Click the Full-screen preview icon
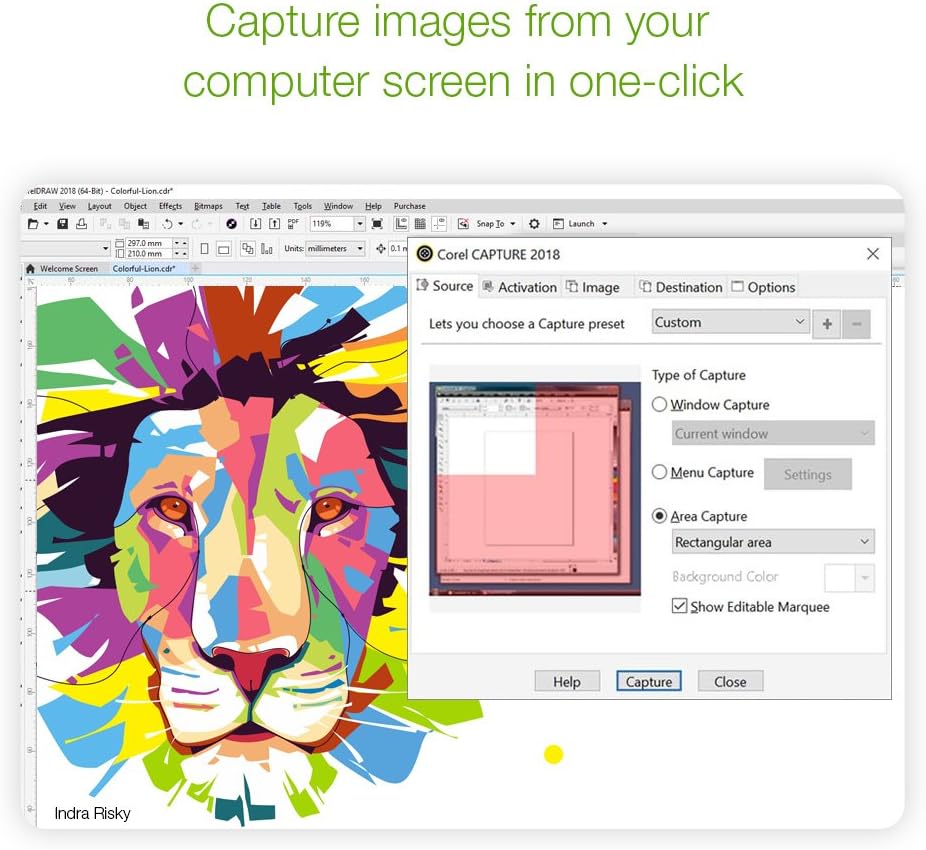 [x=377, y=224]
